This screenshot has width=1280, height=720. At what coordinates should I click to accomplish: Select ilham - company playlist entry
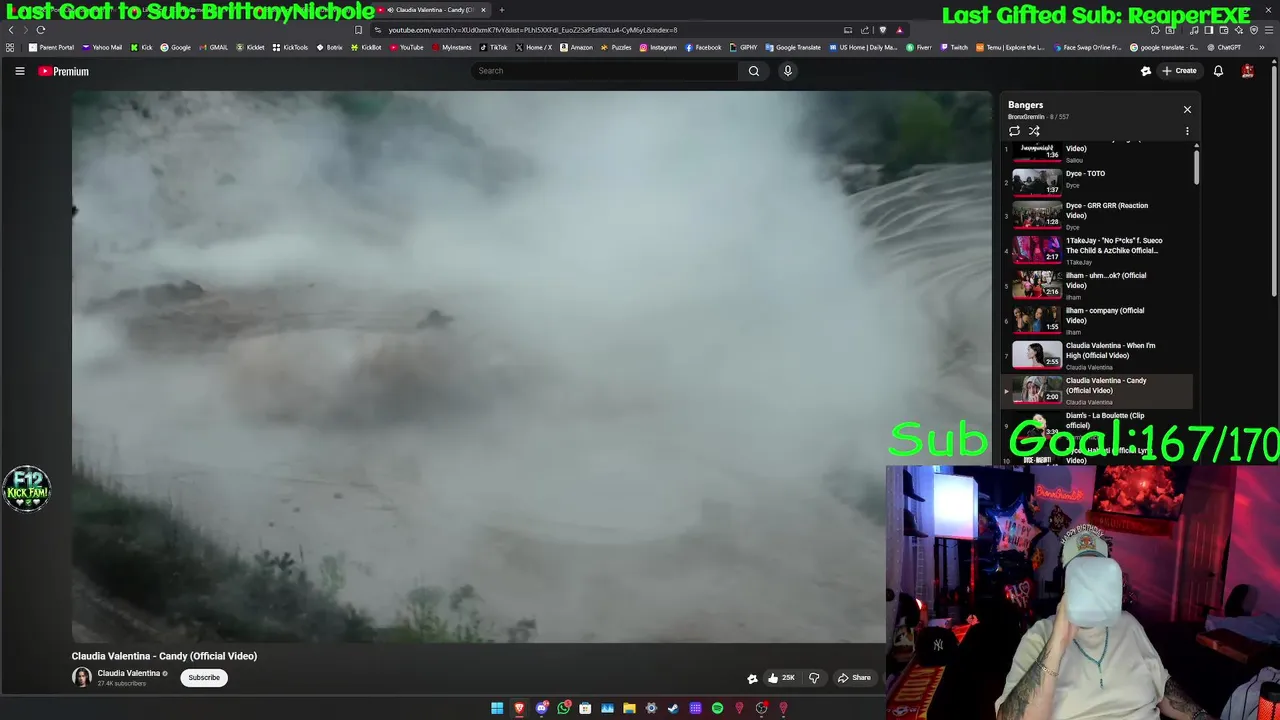click(1097, 320)
